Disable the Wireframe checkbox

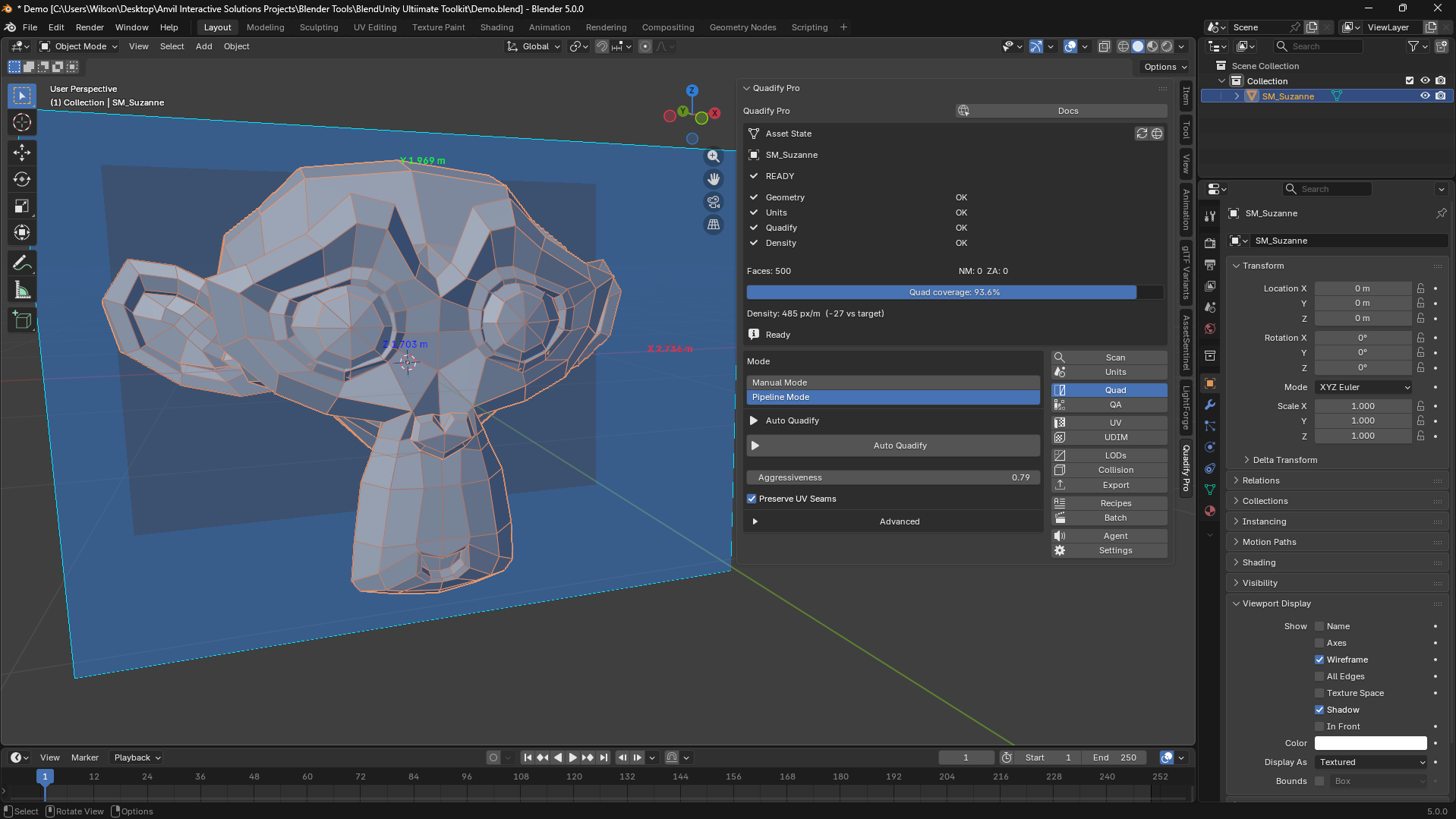[1319, 660]
